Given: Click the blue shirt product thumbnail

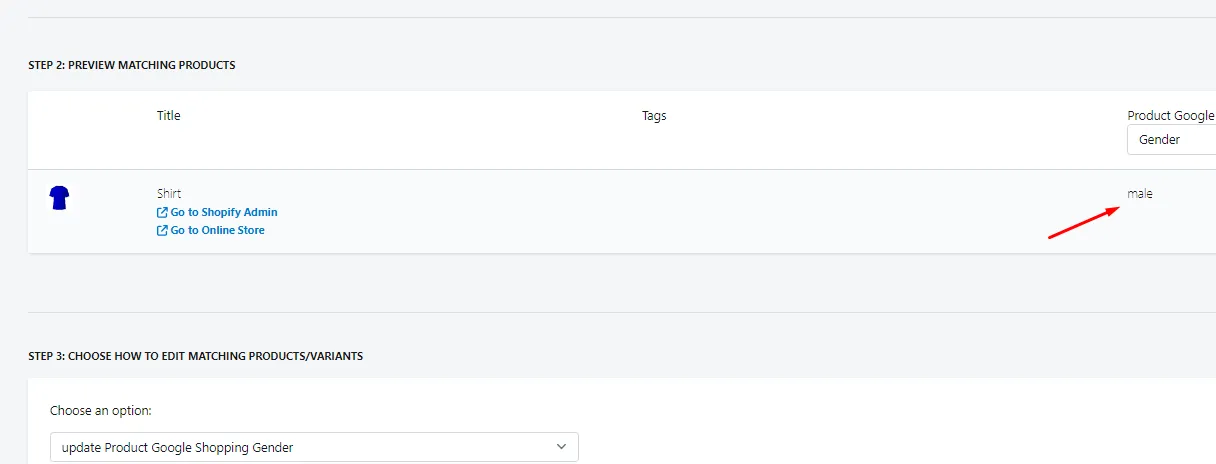Looking at the screenshot, I should pos(59,198).
